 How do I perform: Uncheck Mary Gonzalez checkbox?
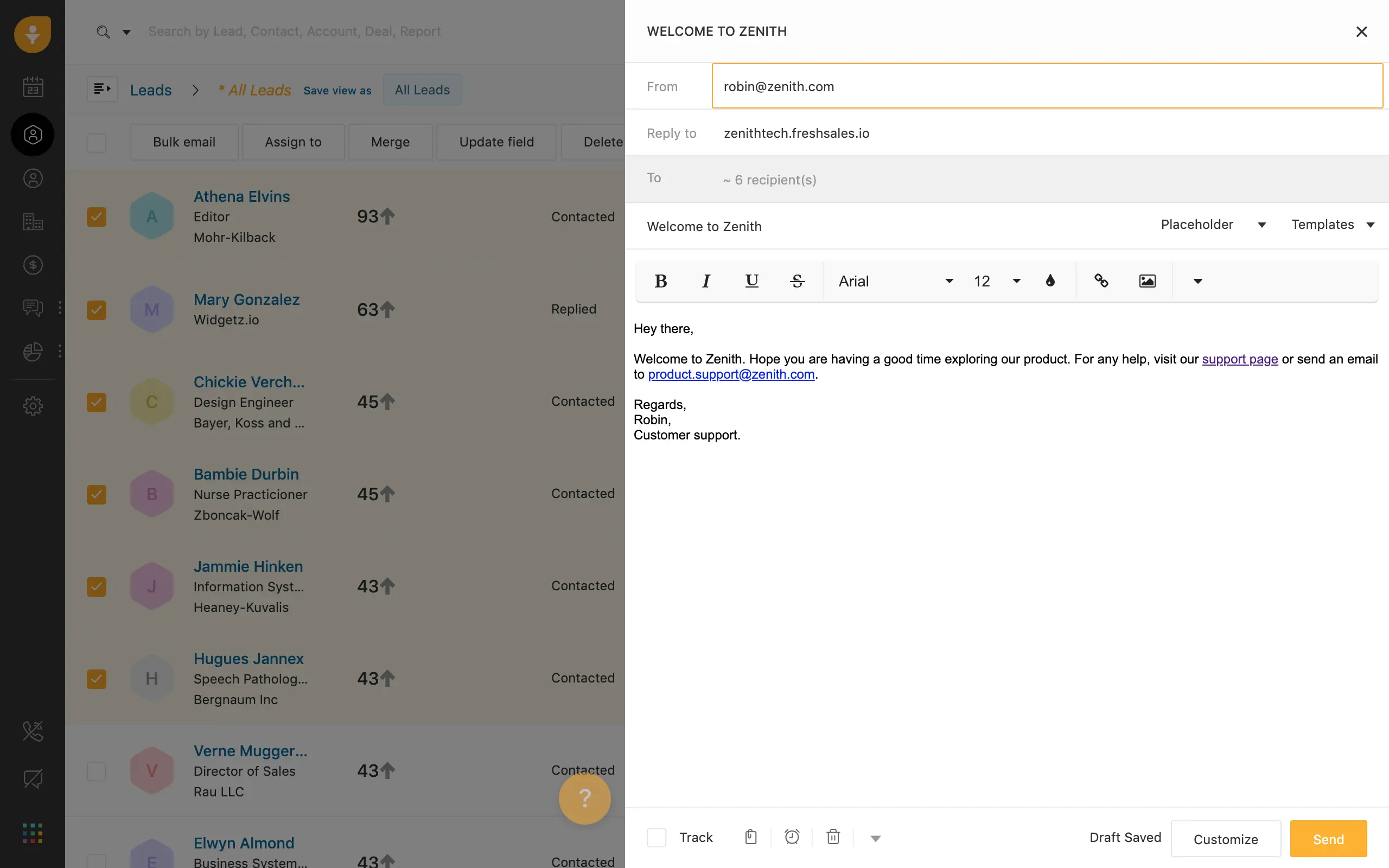(x=97, y=309)
